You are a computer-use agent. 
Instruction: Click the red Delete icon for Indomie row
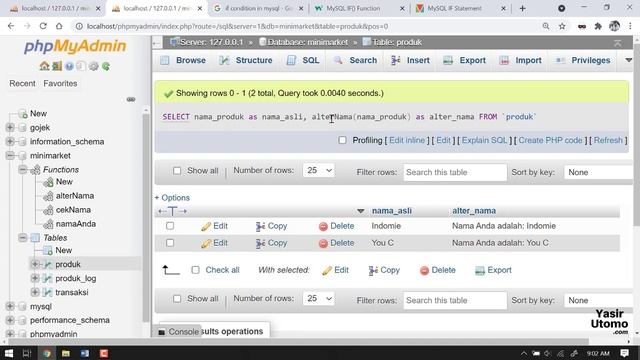pyautogui.click(x=323, y=227)
